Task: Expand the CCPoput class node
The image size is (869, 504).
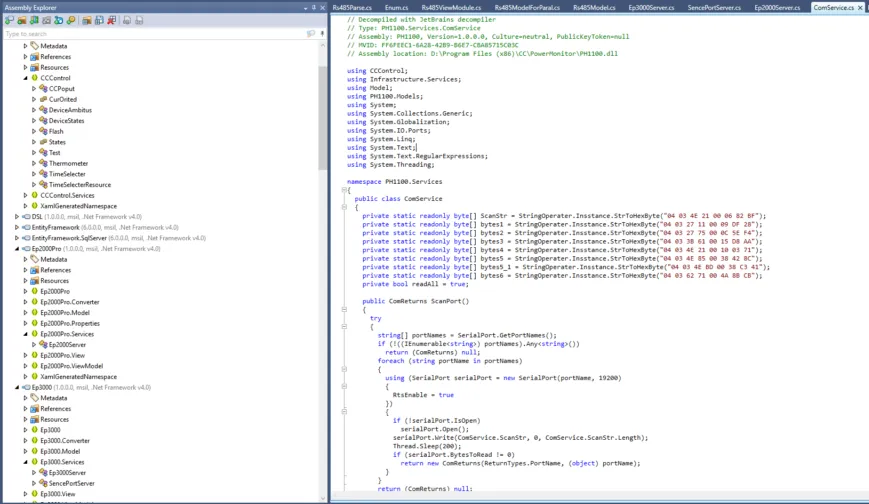Action: (x=34, y=89)
